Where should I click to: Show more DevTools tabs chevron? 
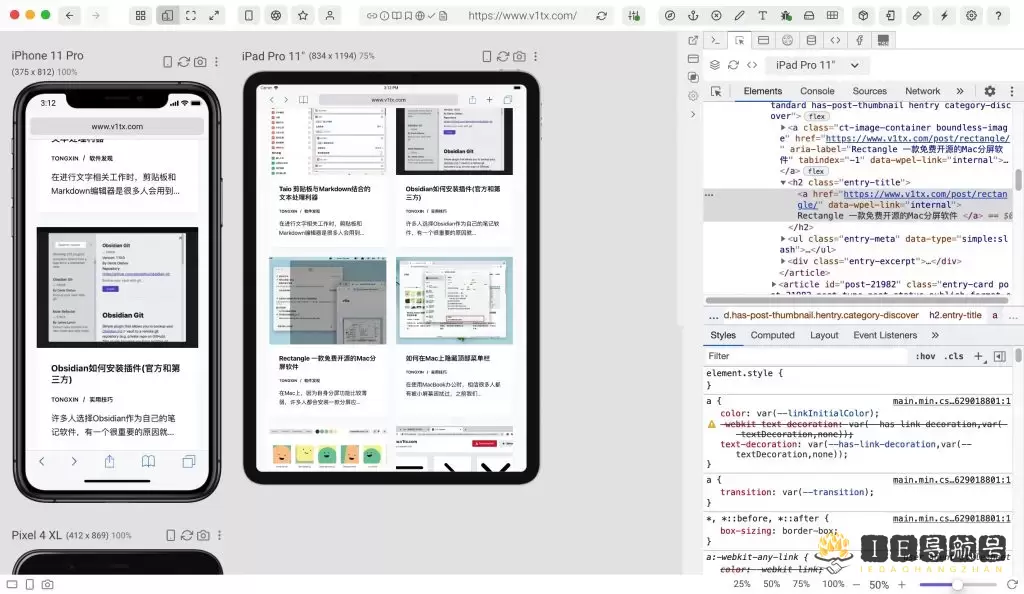(x=959, y=91)
